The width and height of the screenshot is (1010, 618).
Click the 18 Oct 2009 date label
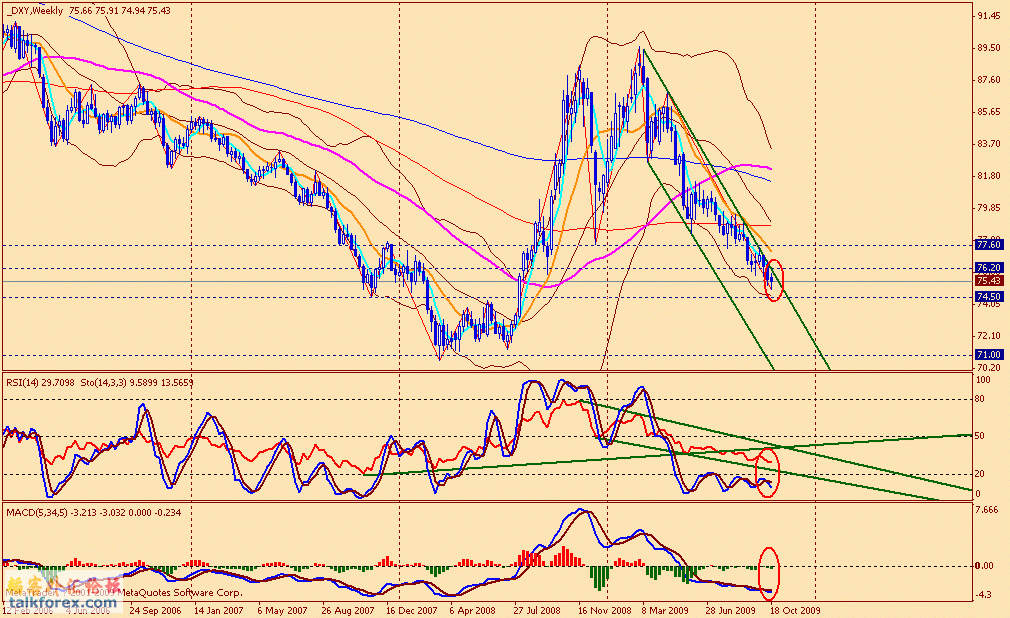coord(795,610)
